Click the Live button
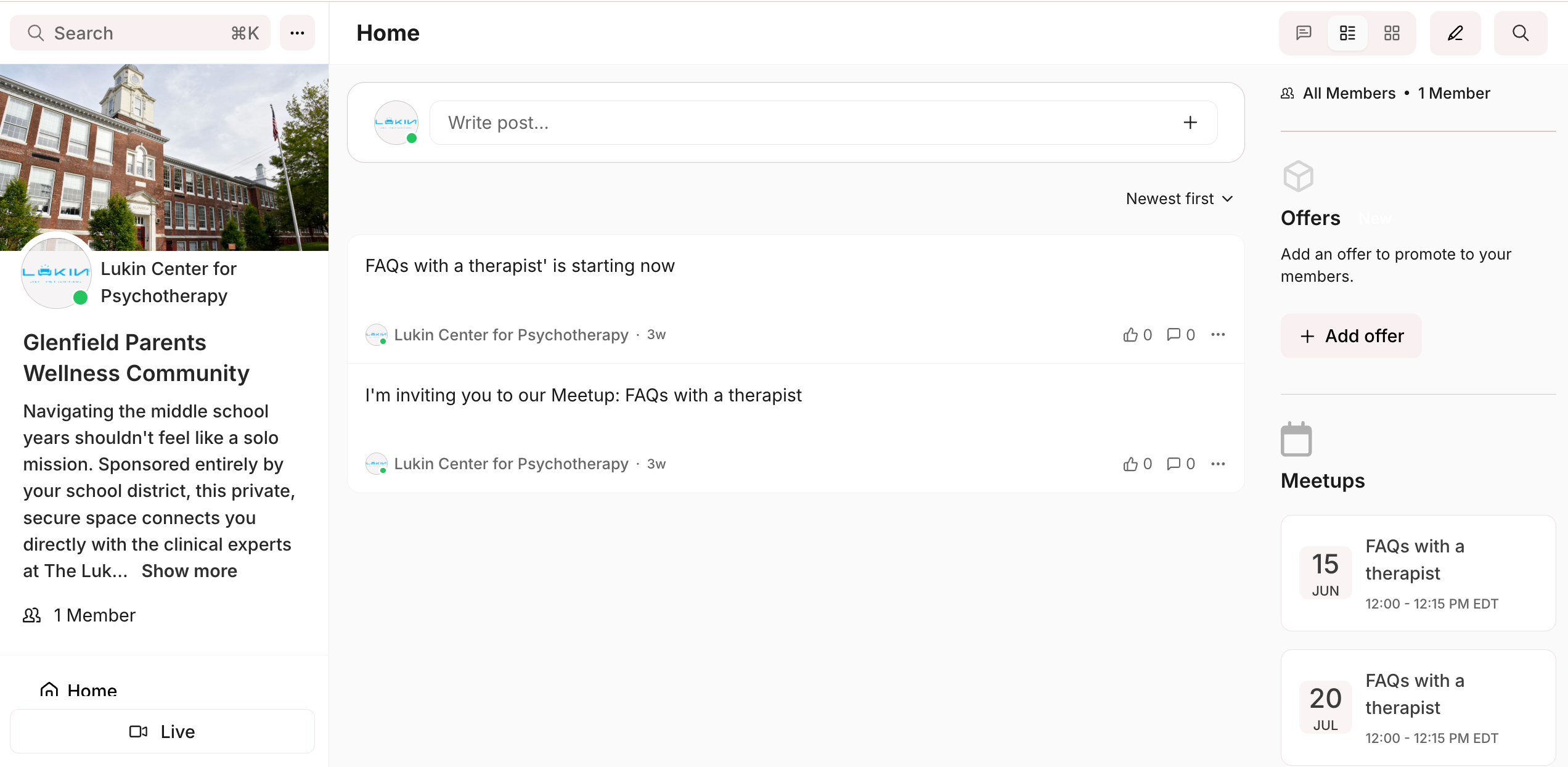 [162, 731]
